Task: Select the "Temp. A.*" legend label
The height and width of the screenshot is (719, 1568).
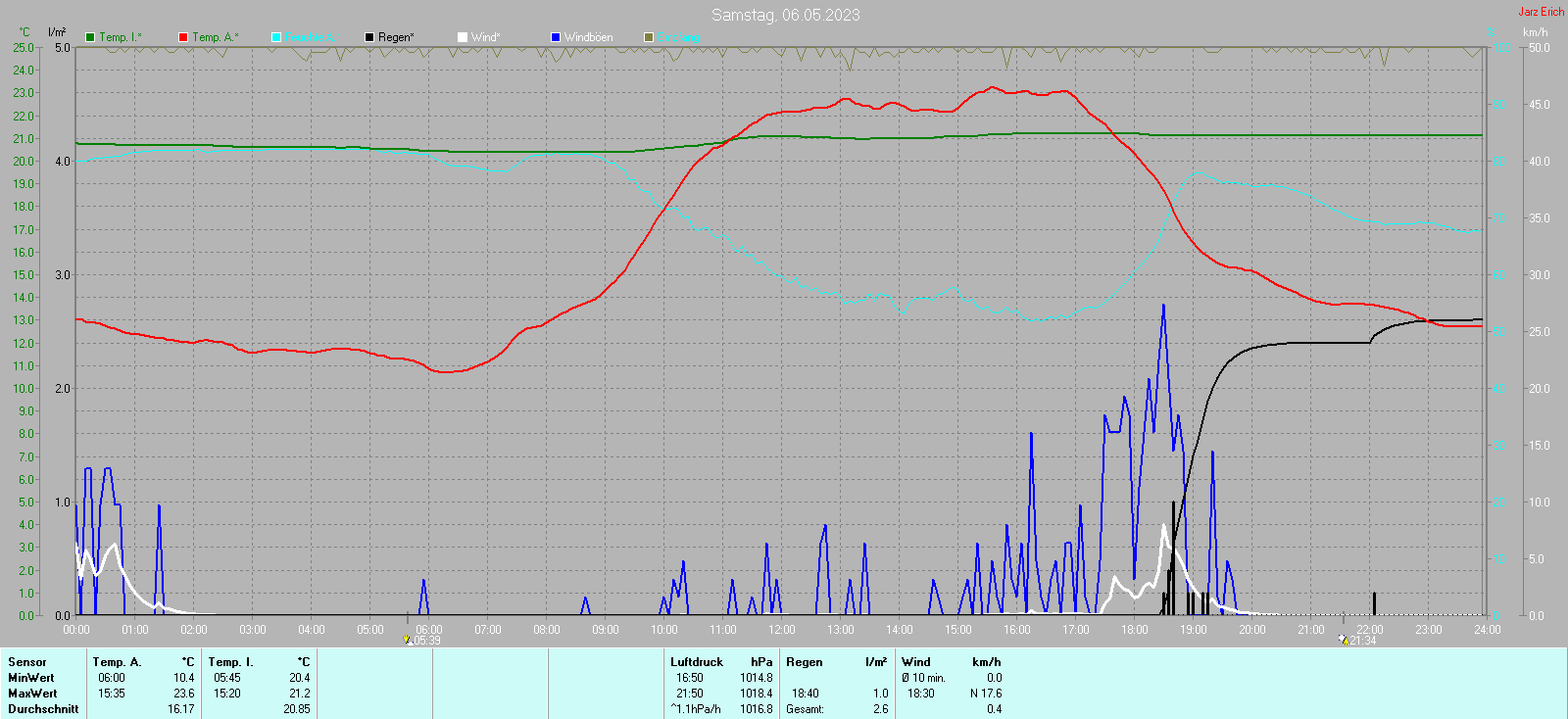Action: [216, 37]
